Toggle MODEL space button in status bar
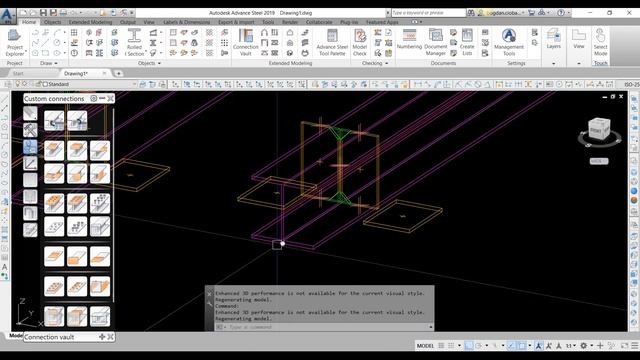This screenshot has width=640, height=360. [425, 346]
